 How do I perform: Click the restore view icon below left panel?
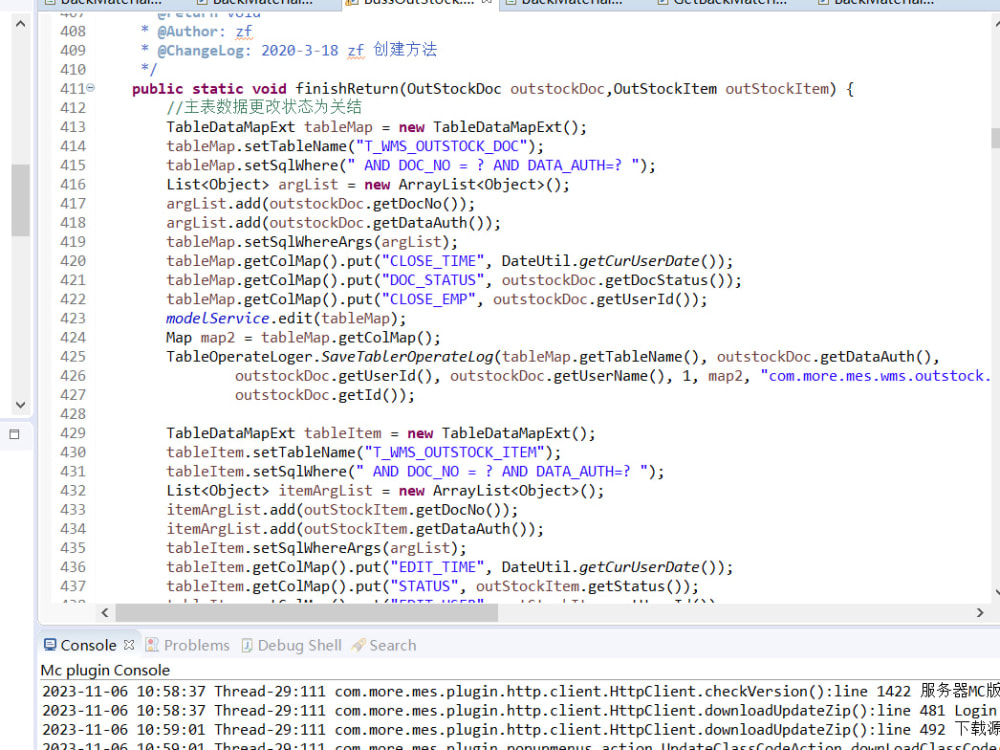coord(14,434)
